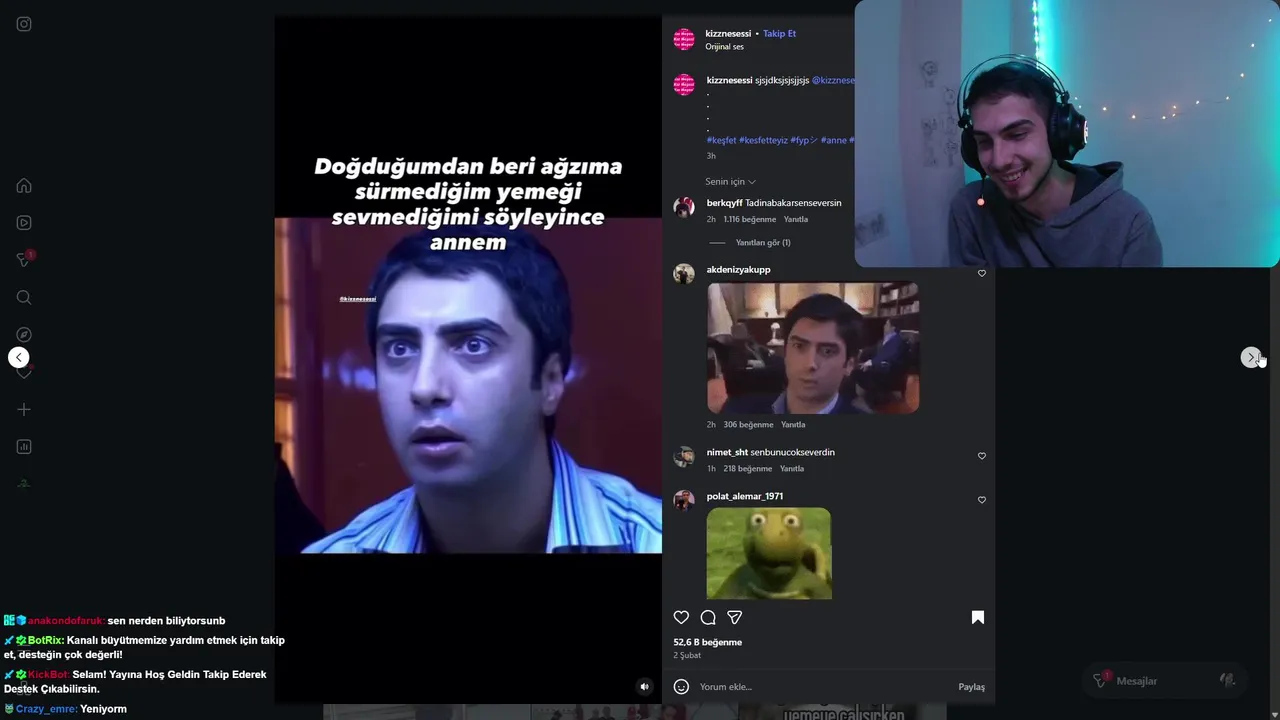The width and height of the screenshot is (1280, 720).
Task: Open nimet_sht username link
Action: (727, 452)
